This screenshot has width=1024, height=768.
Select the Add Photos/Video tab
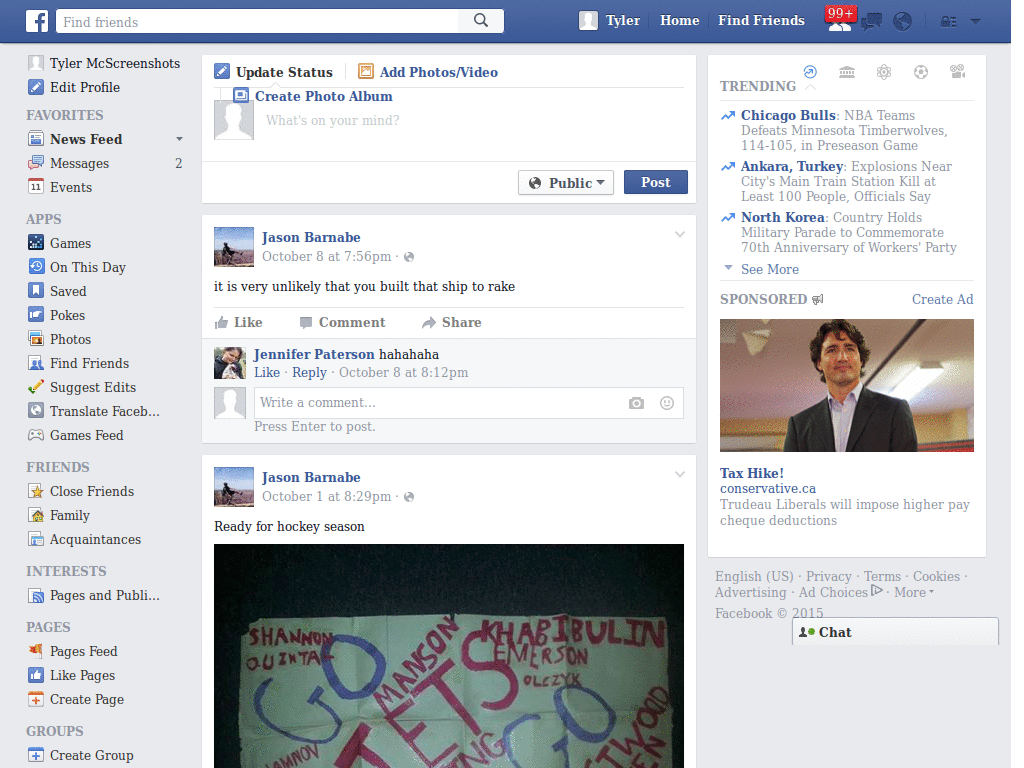pos(428,72)
